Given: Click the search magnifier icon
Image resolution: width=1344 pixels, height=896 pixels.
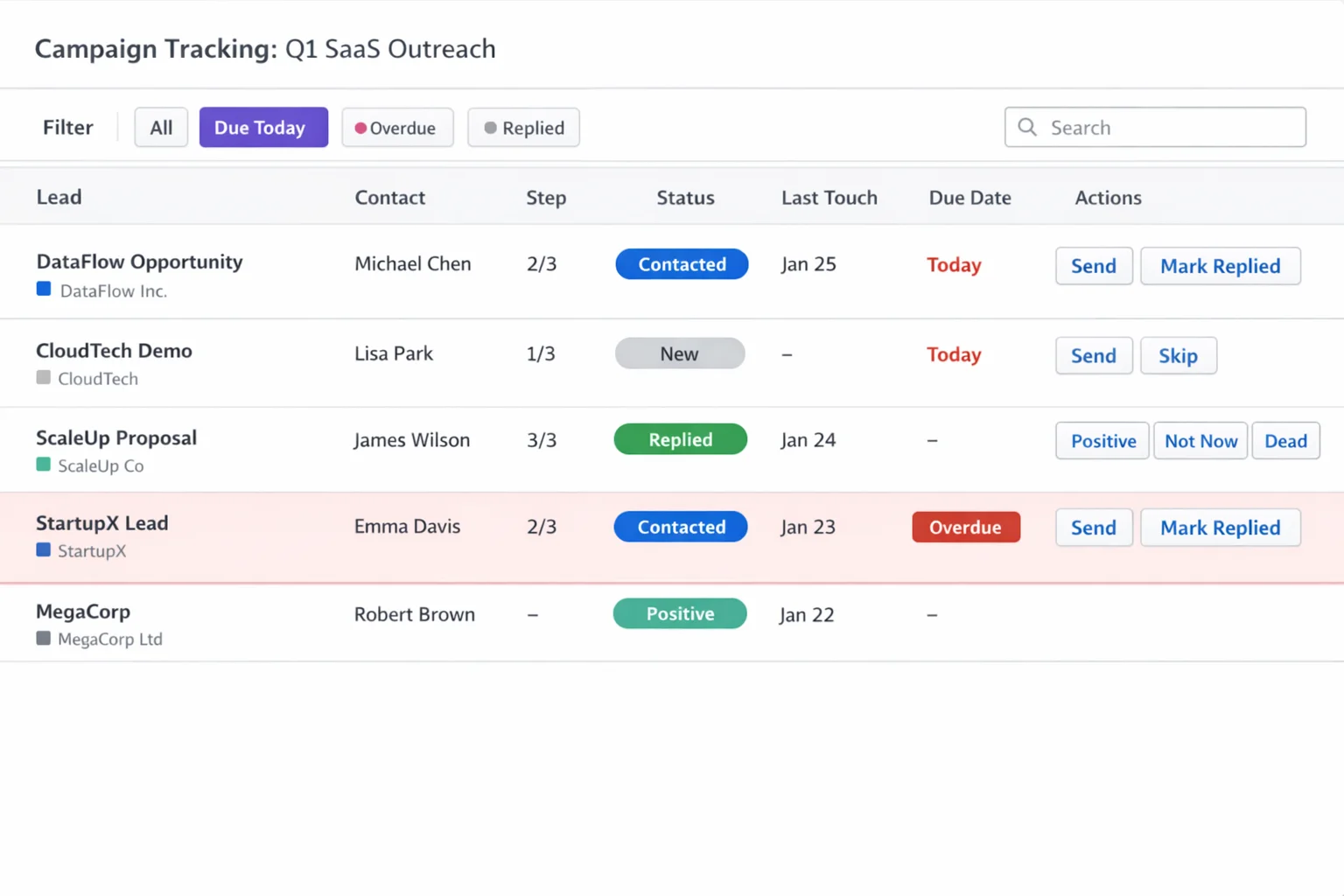Looking at the screenshot, I should coord(1026,127).
